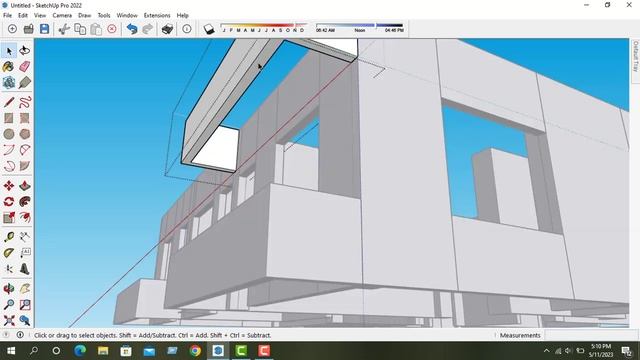
Task: Activate the Move tool
Action: click(9, 186)
